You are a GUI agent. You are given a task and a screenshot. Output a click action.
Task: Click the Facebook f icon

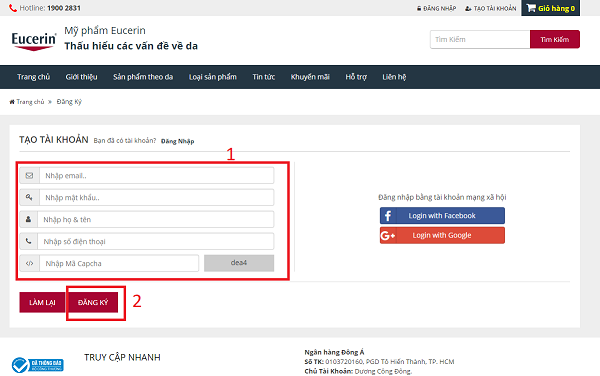click(388, 216)
